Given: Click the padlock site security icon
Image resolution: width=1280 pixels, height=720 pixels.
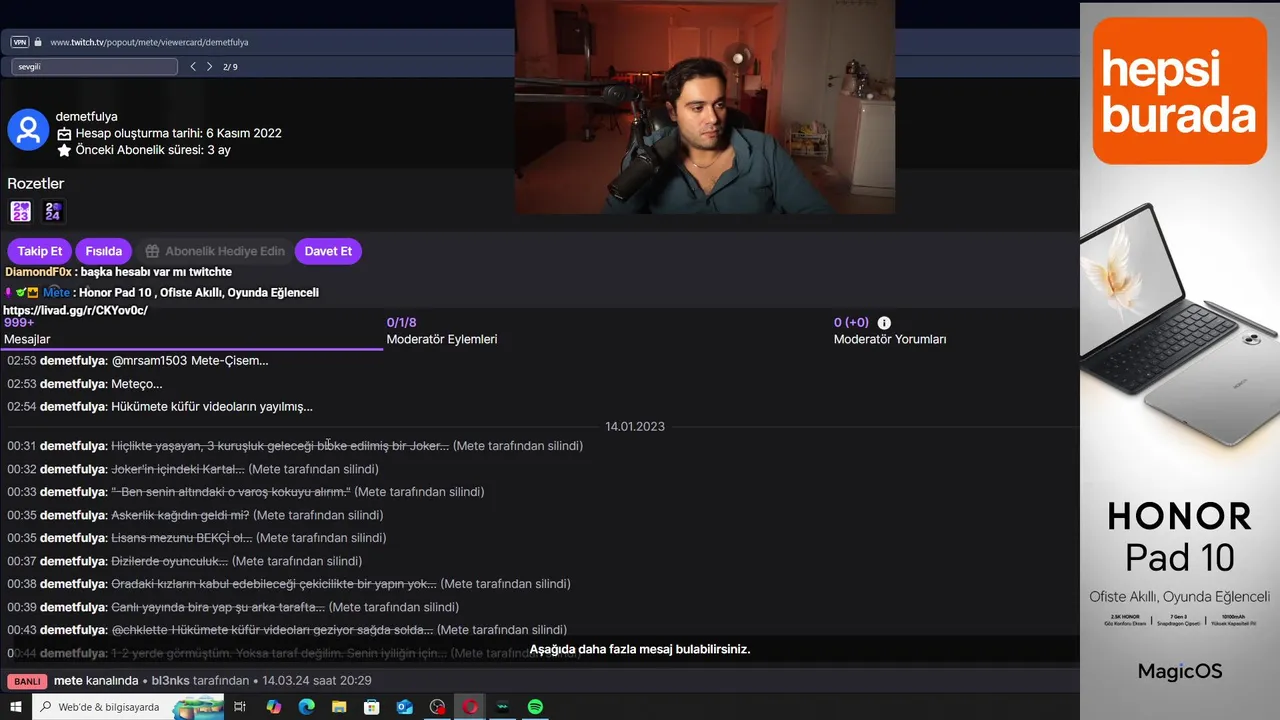Looking at the screenshot, I should pyautogui.click(x=38, y=42).
